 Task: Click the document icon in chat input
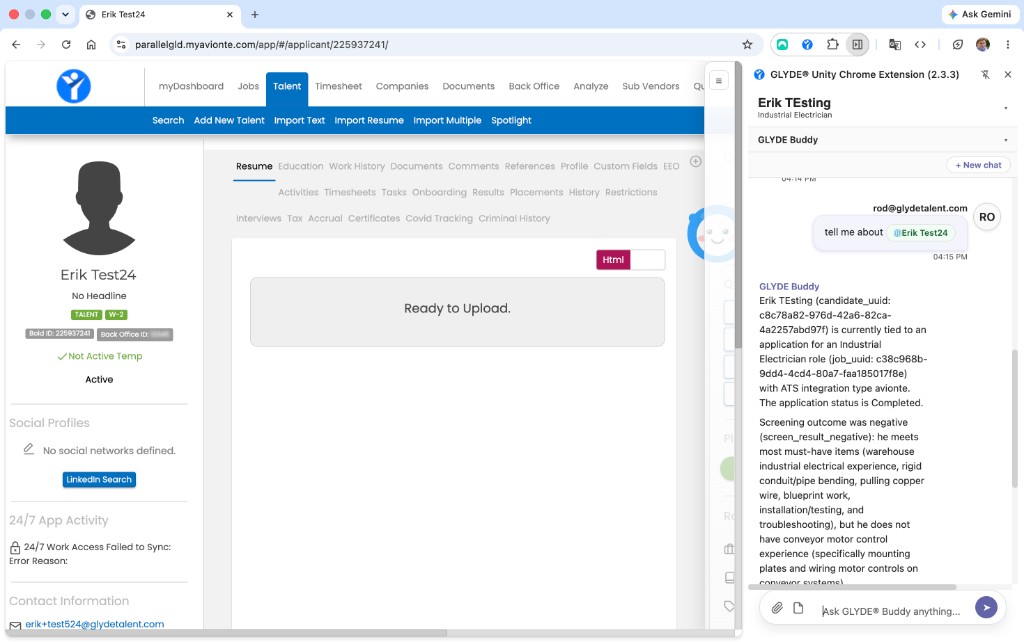(x=798, y=608)
